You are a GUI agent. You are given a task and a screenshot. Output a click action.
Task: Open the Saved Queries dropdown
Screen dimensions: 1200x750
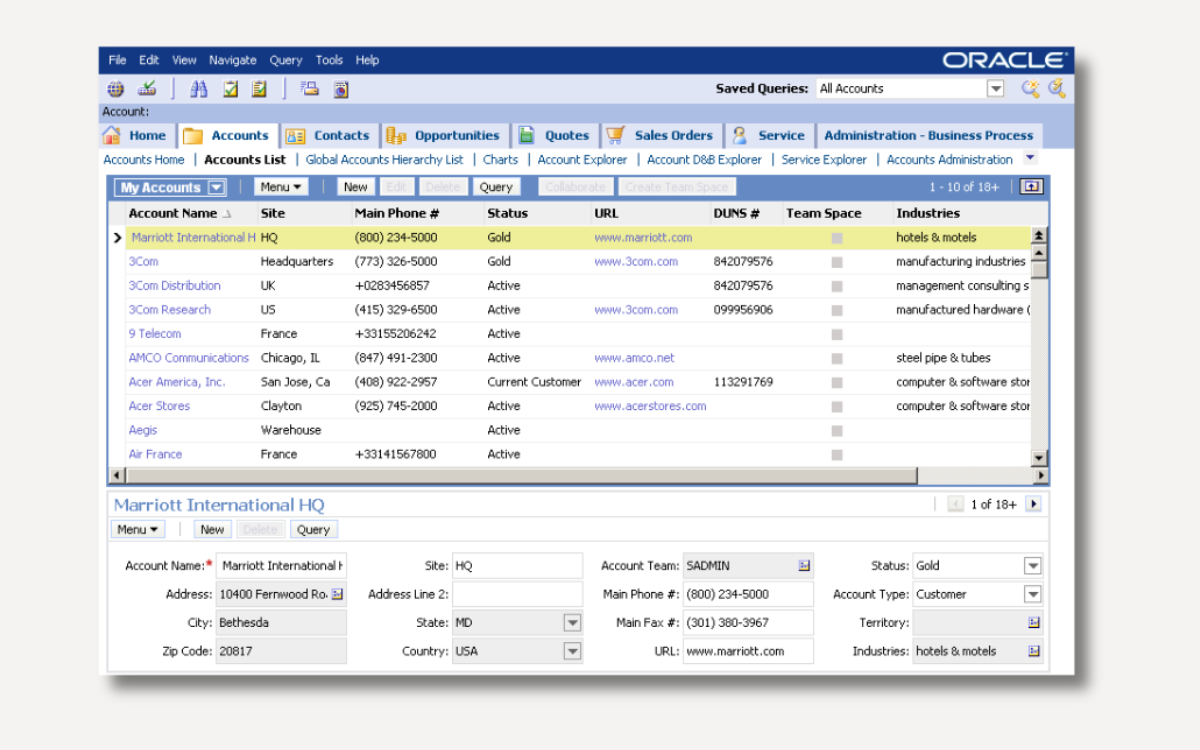pos(995,88)
